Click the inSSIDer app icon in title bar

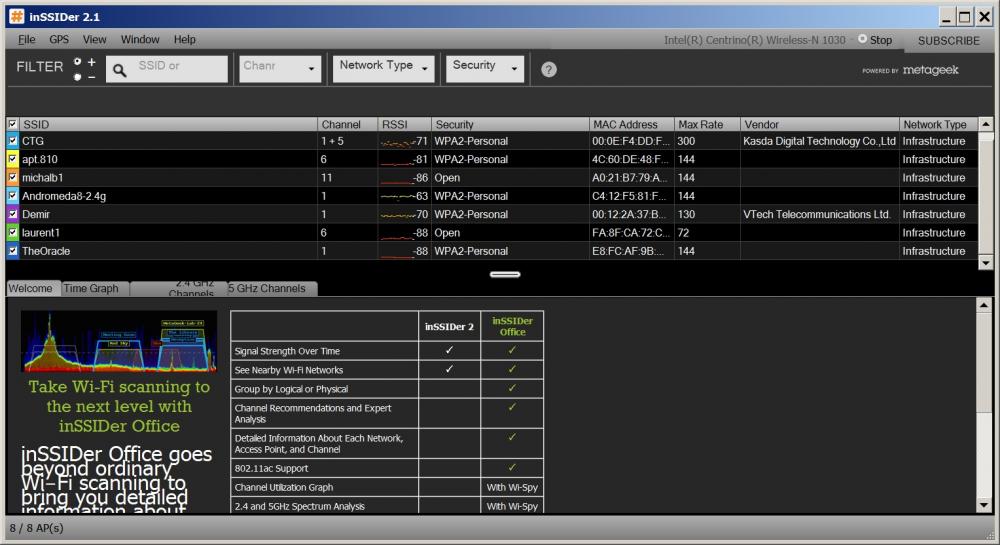(16, 17)
